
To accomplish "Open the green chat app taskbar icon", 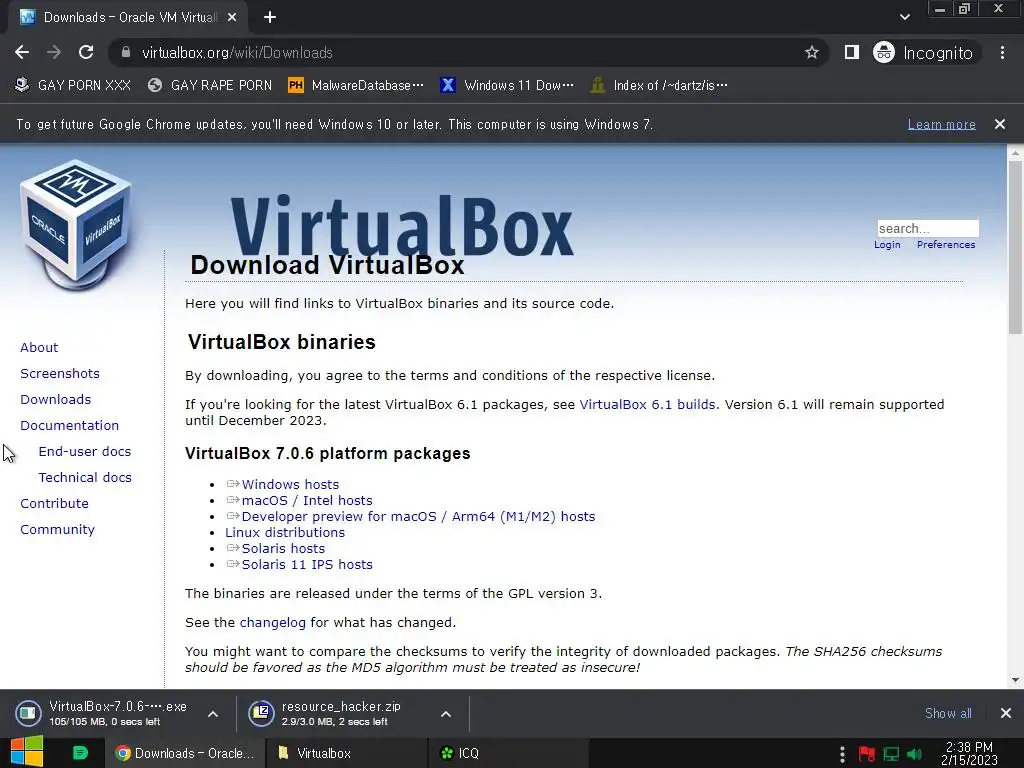I will point(80,753).
